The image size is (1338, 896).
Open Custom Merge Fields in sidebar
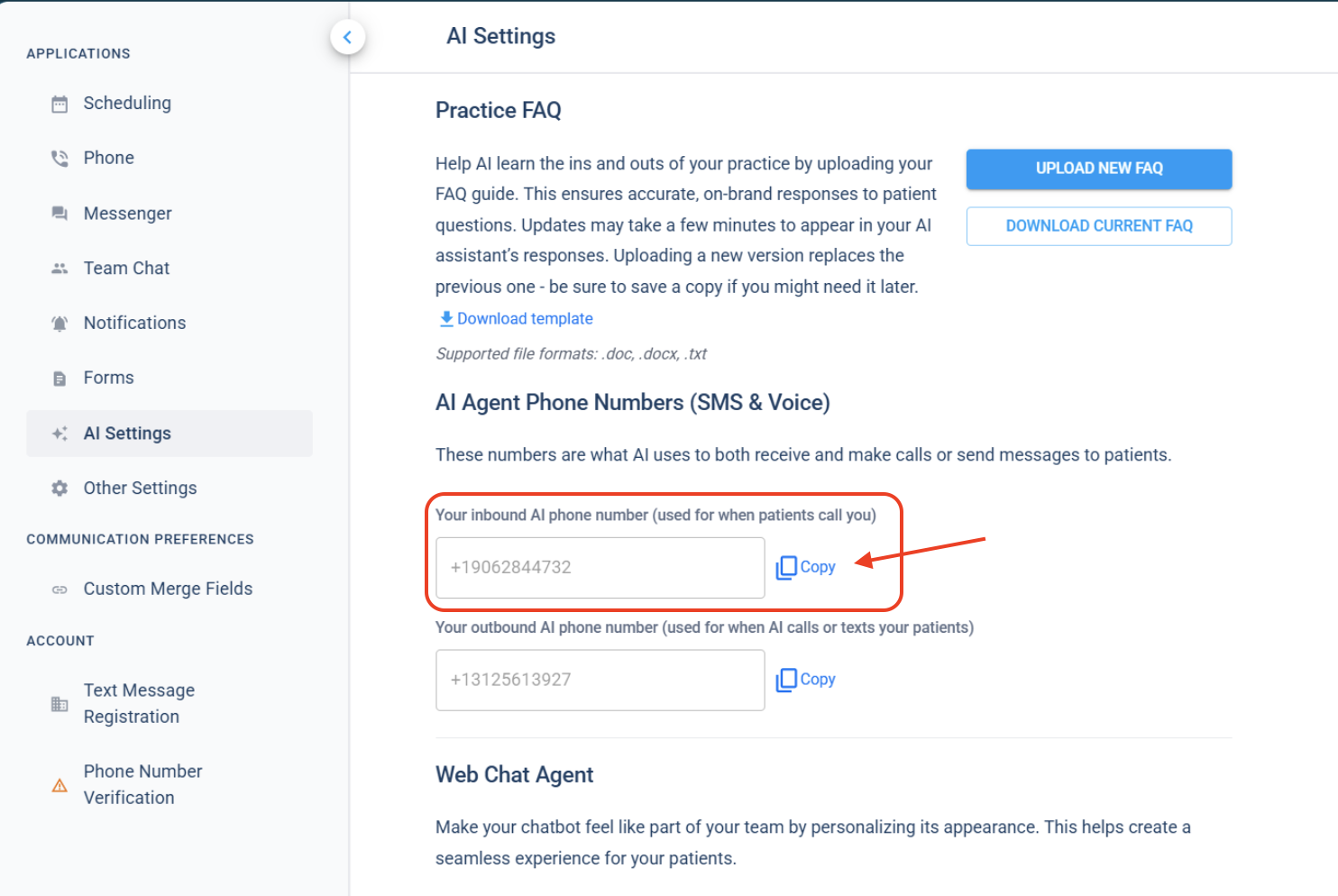168,589
